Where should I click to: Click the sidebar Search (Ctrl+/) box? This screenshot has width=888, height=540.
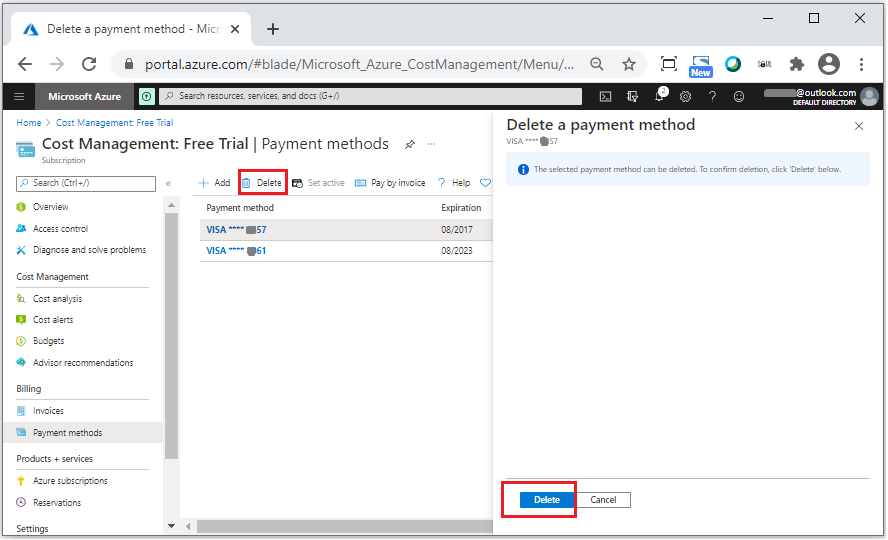86,183
